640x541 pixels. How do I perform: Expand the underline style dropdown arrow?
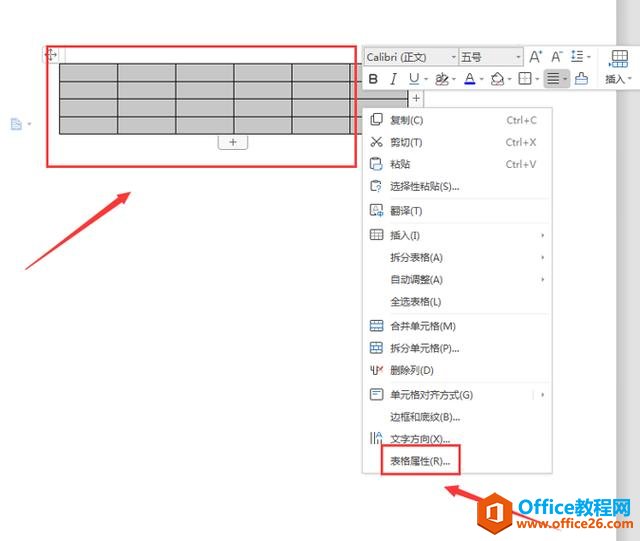tap(426, 79)
